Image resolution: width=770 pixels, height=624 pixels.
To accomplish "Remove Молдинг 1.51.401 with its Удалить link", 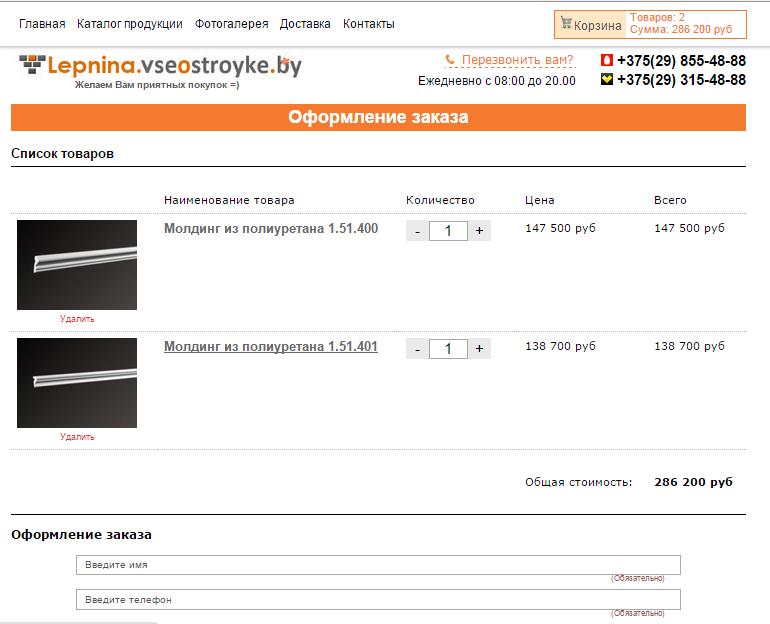I will 77,436.
